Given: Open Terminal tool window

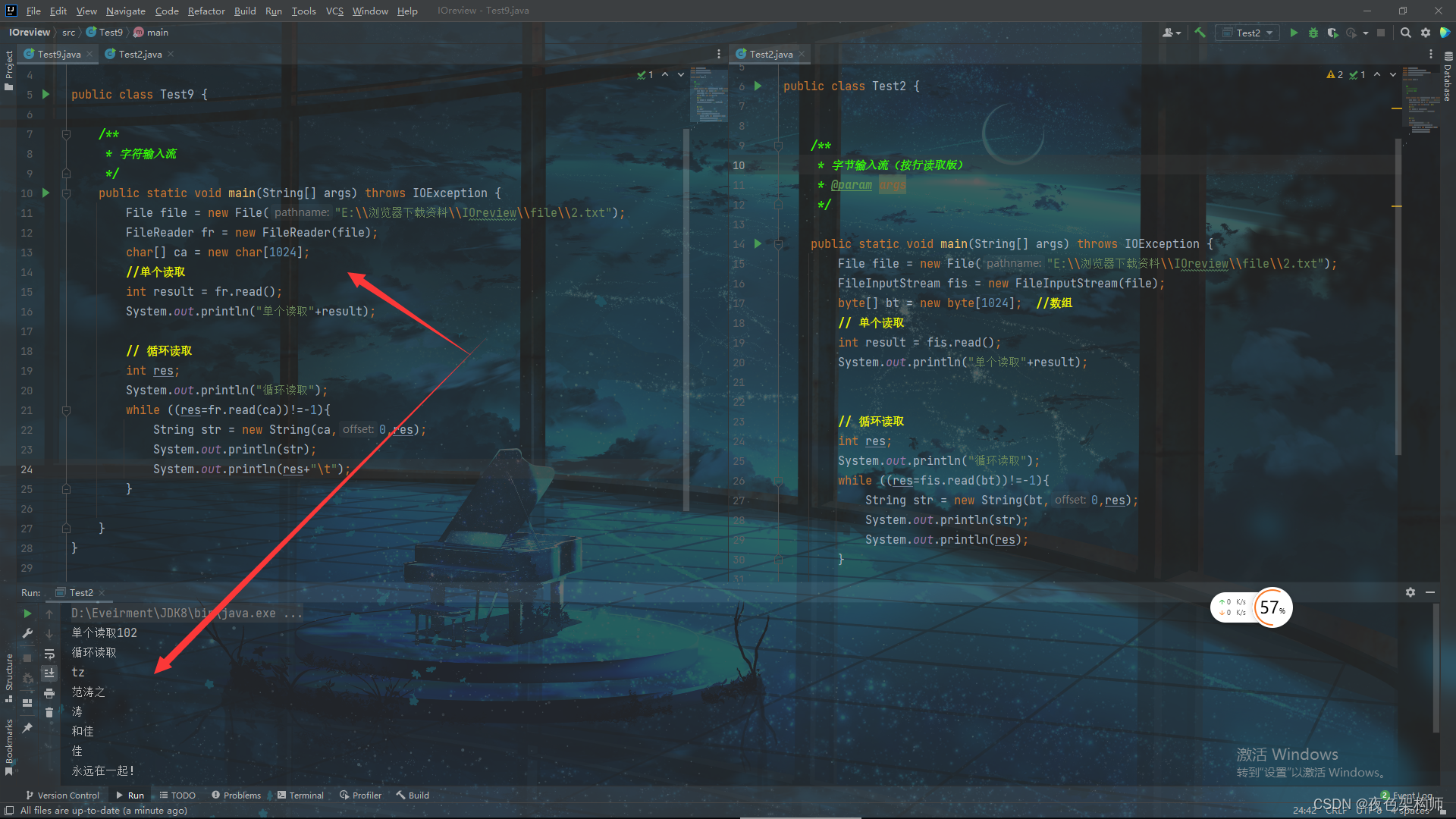Looking at the screenshot, I should [x=300, y=795].
